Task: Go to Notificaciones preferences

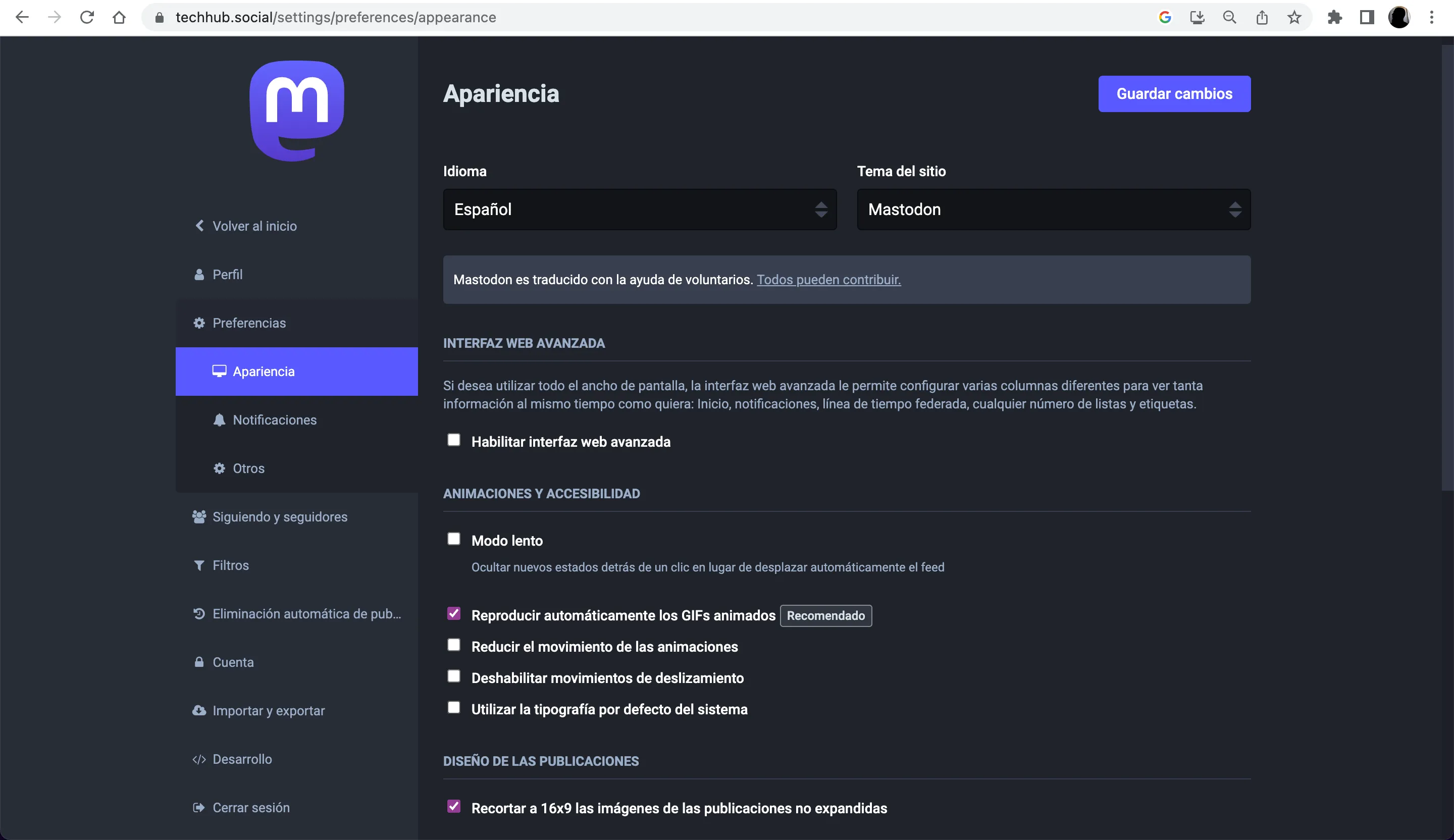Action: [296, 420]
